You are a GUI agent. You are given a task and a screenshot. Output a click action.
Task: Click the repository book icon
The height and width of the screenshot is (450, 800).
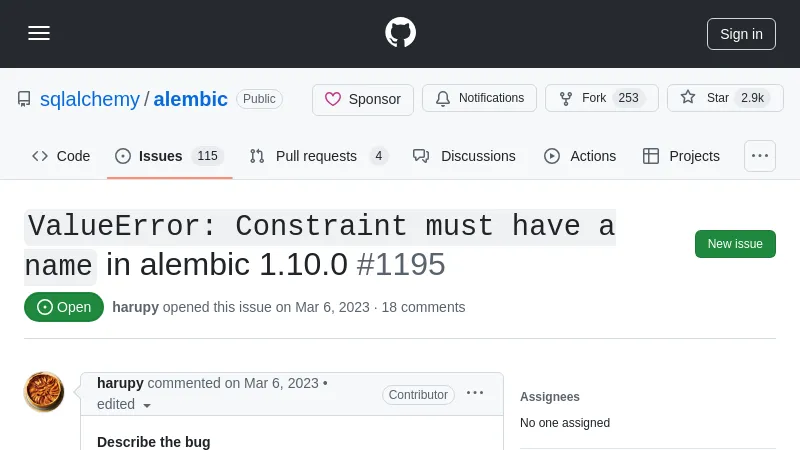24,99
